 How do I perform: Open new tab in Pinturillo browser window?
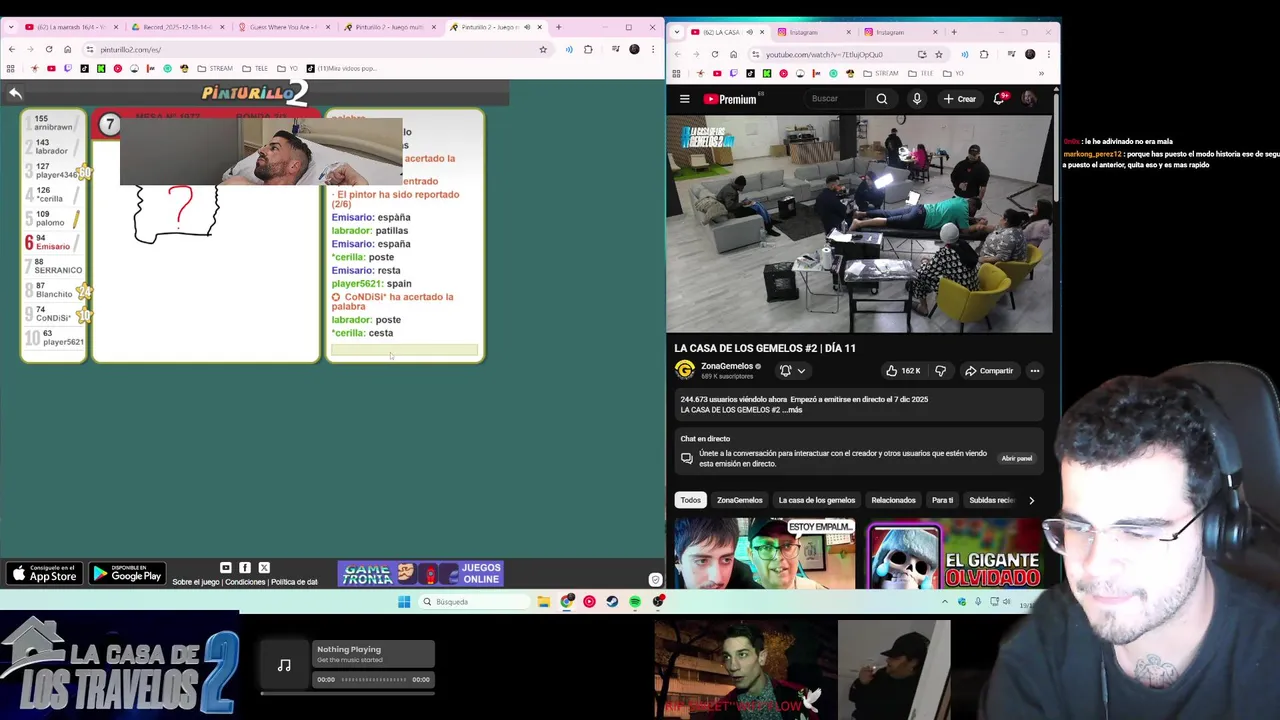[x=558, y=27]
